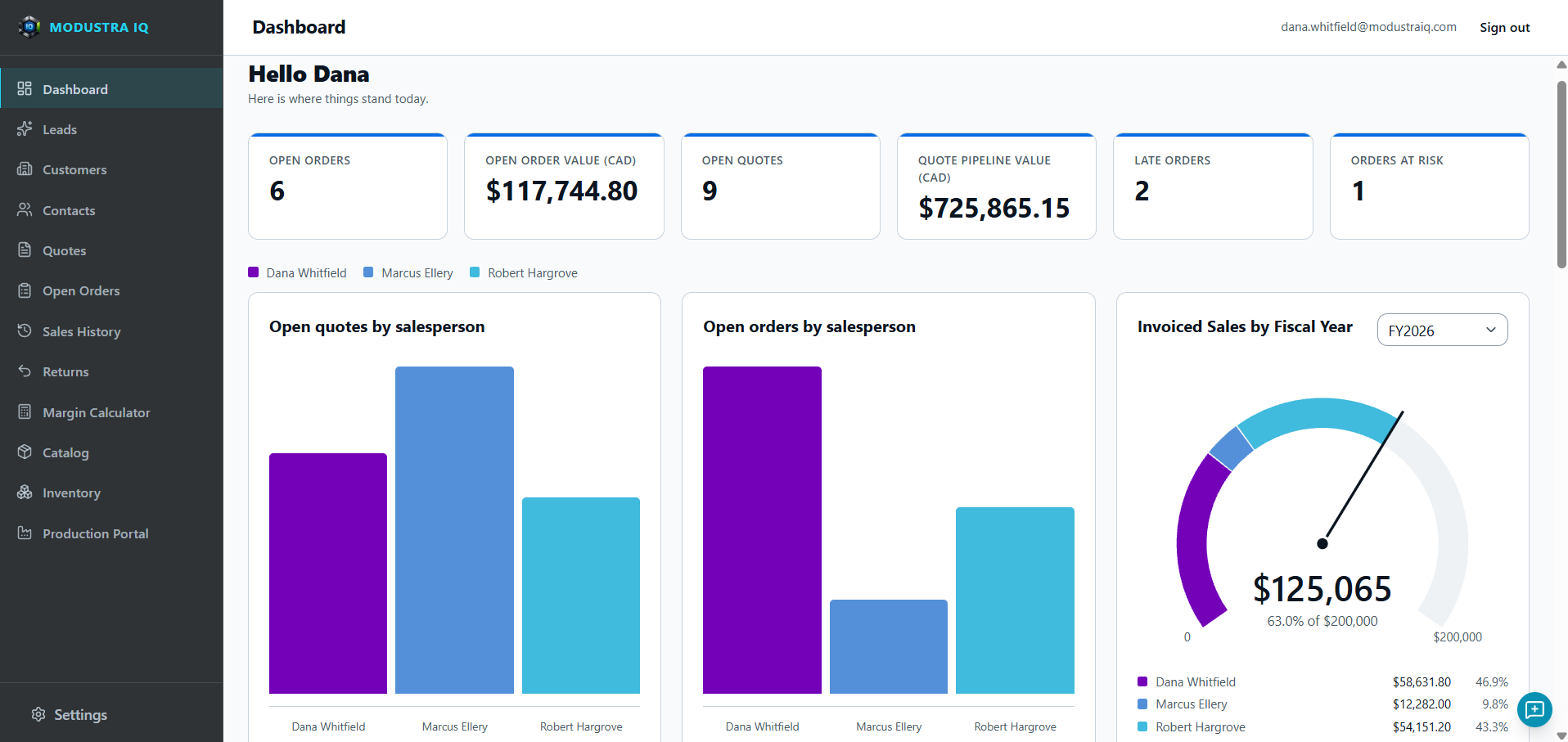
Task: Click the Quote Pipeline Value card
Action: (997, 186)
